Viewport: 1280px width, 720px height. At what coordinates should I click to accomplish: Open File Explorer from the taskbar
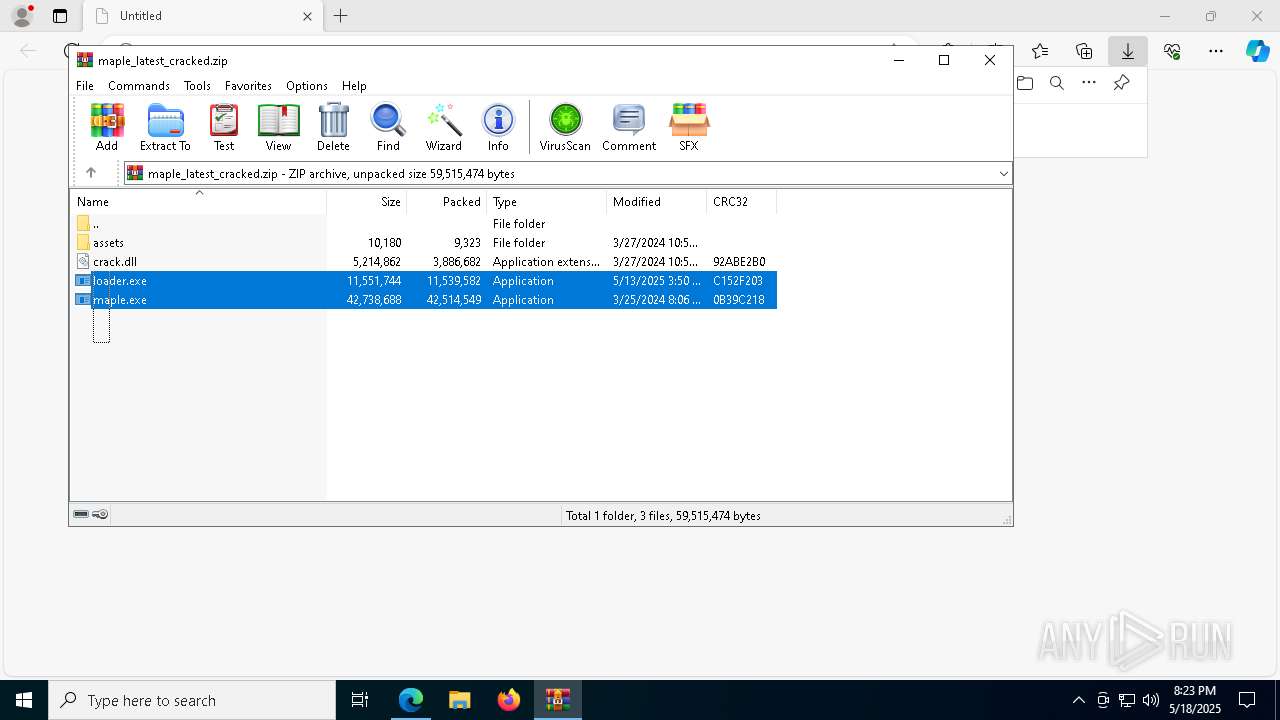[459, 700]
